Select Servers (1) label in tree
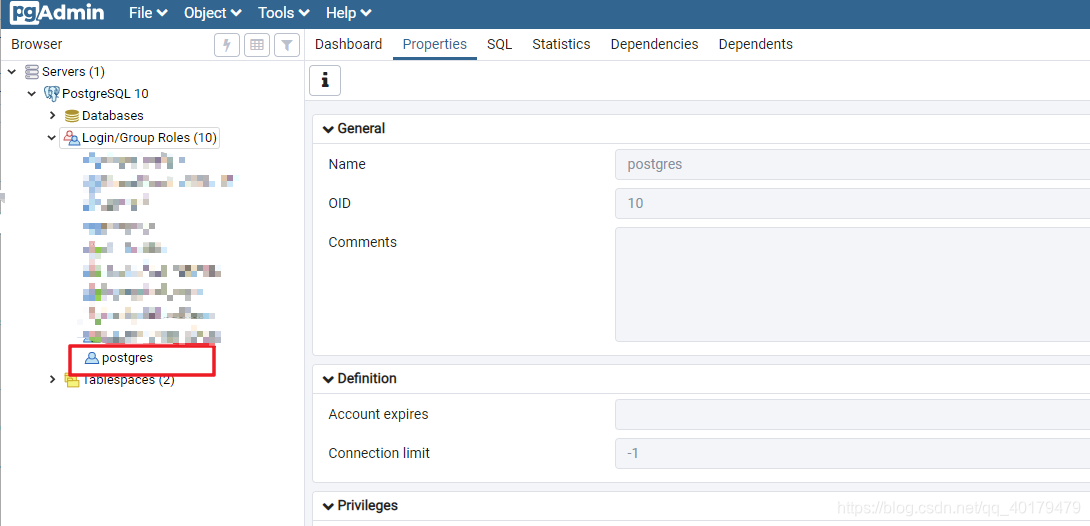Viewport: 1090px width, 526px height. click(73, 72)
